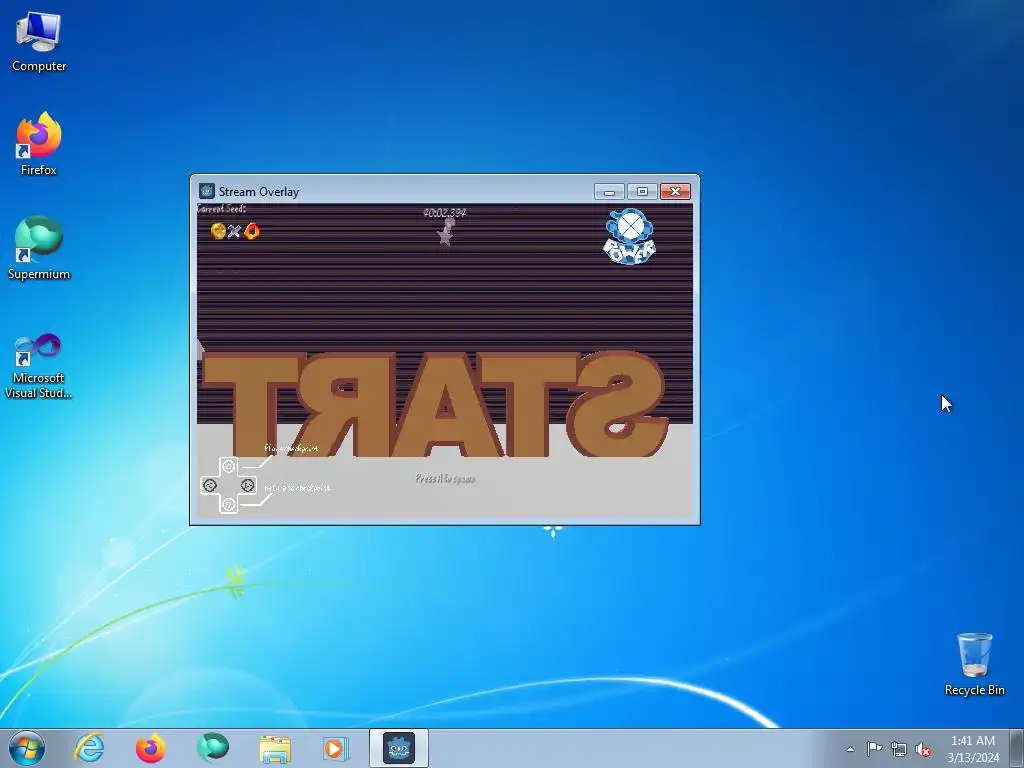Screen dimensions: 1024x768
Task: Click the gray star character below the timer
Action: click(446, 232)
